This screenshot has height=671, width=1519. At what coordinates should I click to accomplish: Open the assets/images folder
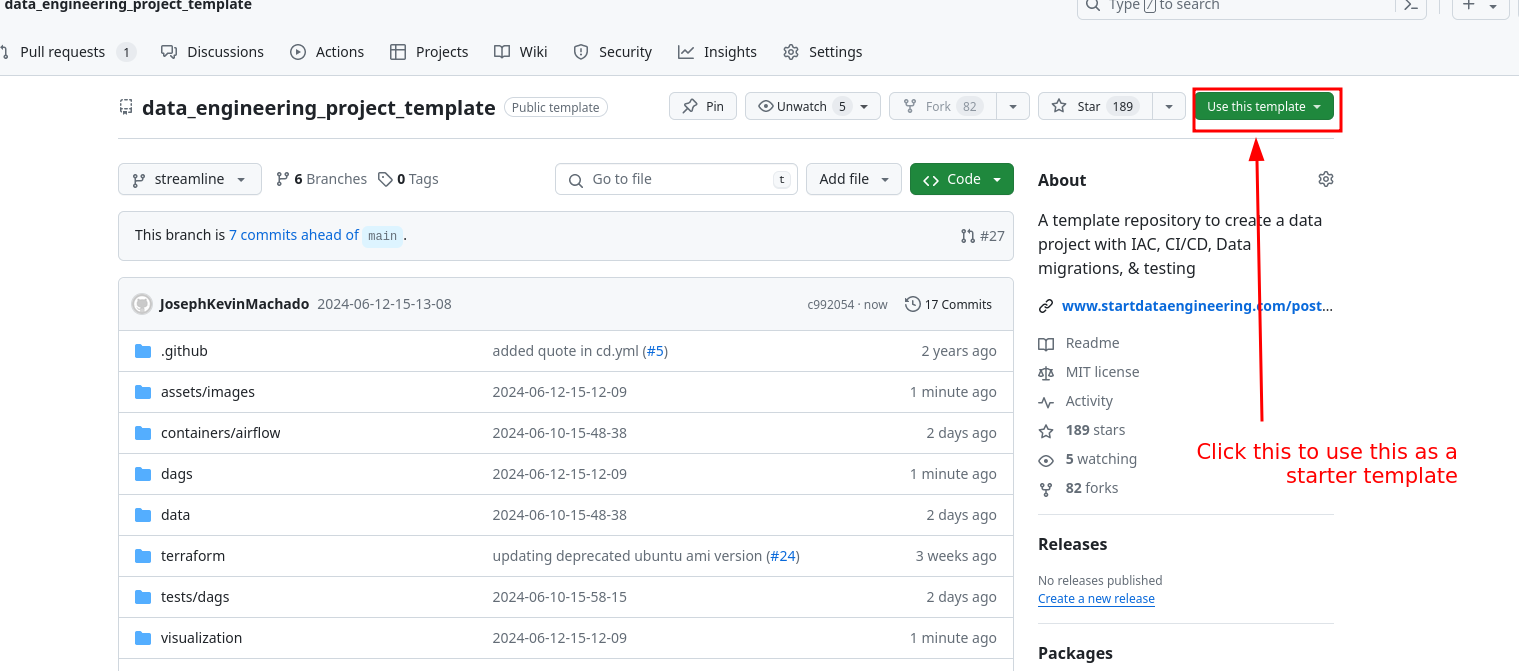(x=208, y=392)
